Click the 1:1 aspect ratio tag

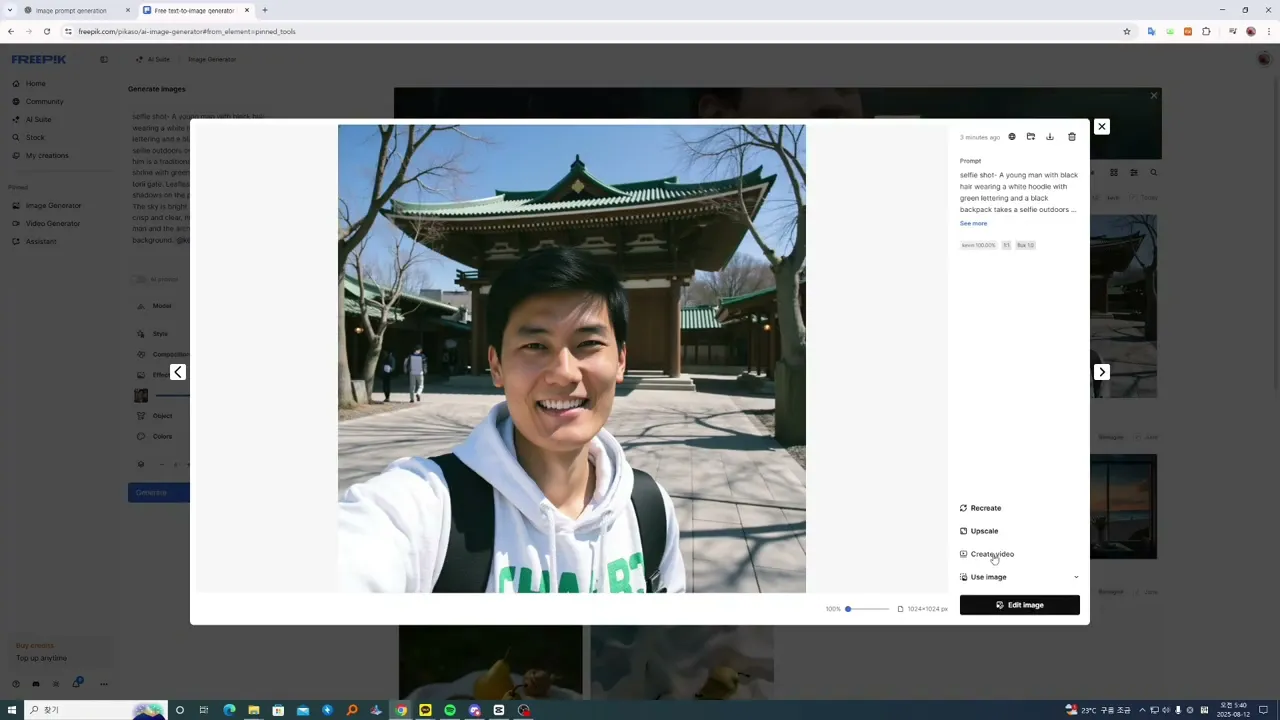tap(1006, 245)
